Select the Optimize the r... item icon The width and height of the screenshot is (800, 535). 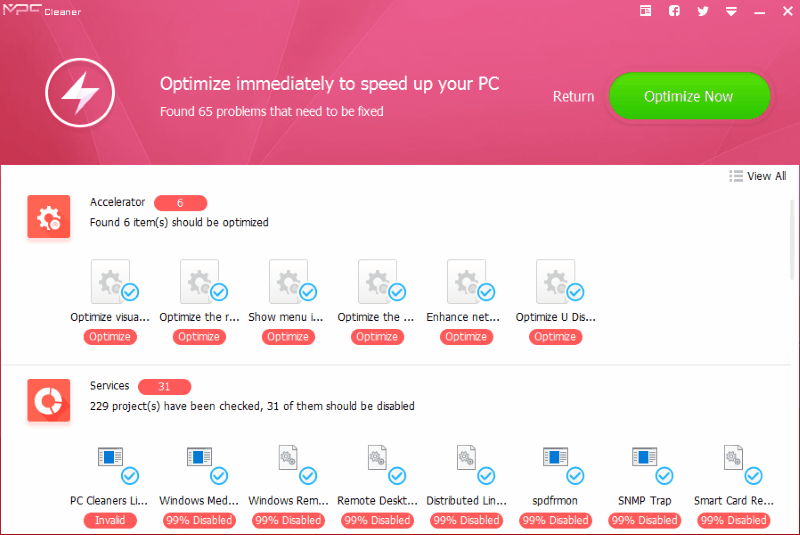199,281
